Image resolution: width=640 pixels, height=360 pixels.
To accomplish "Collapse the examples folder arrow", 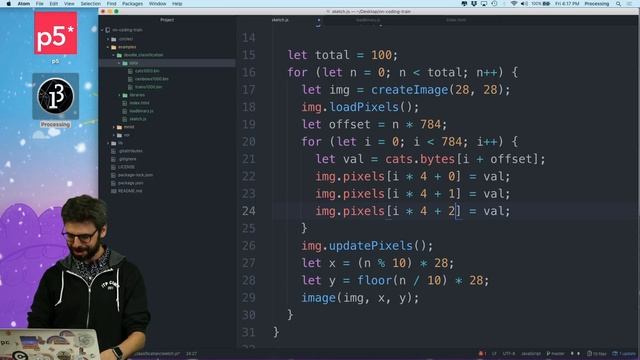I will [x=108, y=47].
